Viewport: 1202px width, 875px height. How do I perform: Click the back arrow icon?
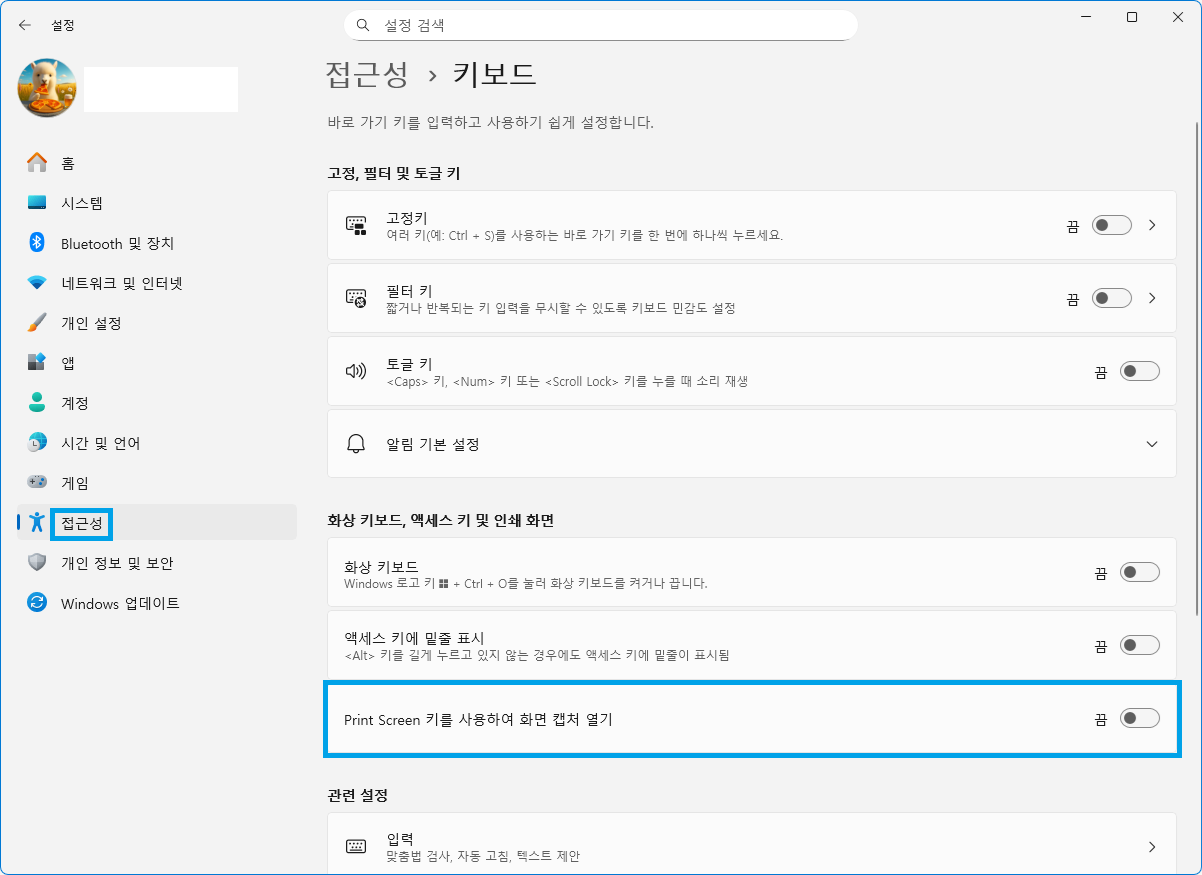(x=25, y=25)
